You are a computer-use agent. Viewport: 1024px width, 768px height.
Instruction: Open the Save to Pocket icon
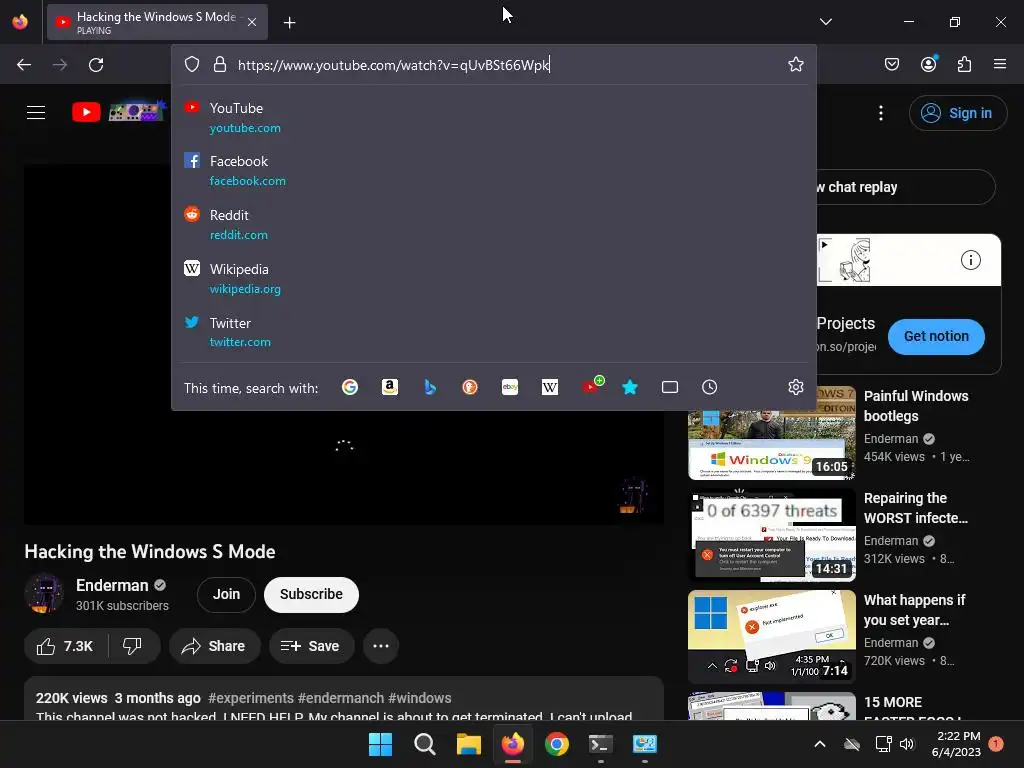891,65
